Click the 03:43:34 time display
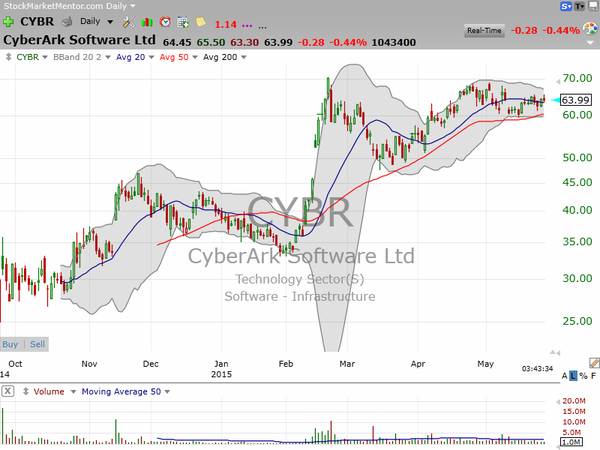The width and height of the screenshot is (600, 450). [x=537, y=368]
